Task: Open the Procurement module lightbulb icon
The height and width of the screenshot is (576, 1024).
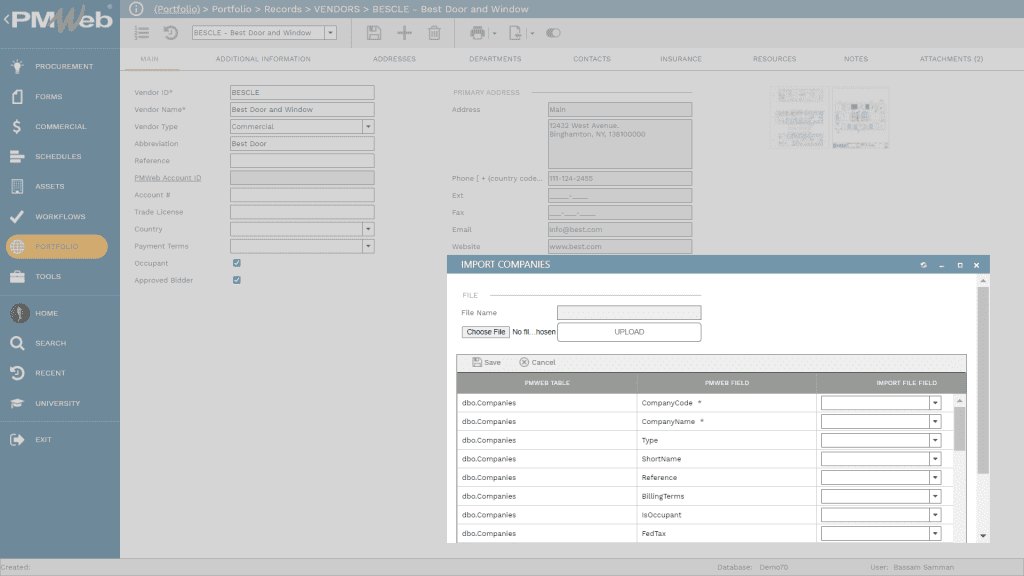Action: point(18,66)
